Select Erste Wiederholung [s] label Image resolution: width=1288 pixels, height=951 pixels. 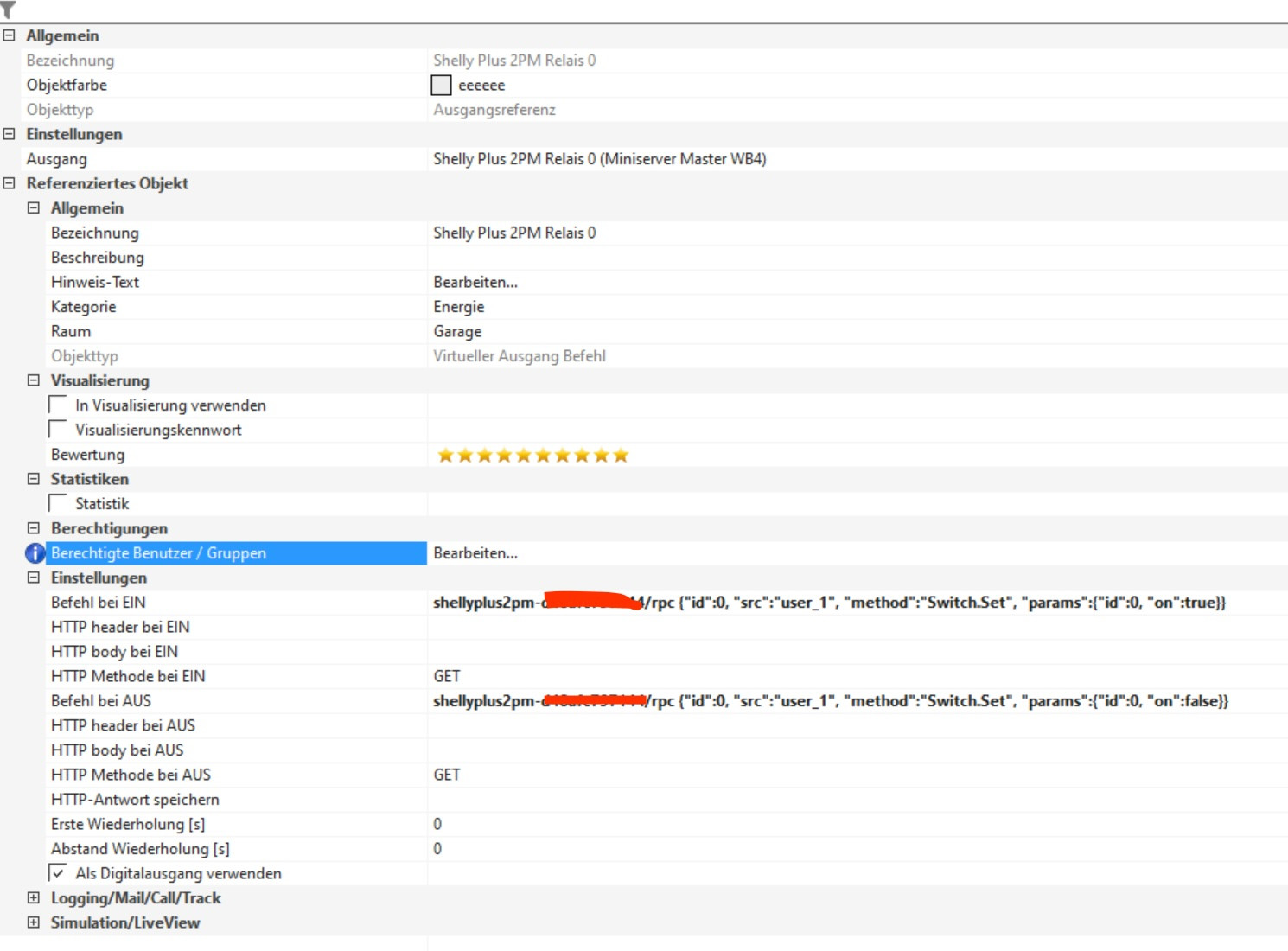[128, 824]
